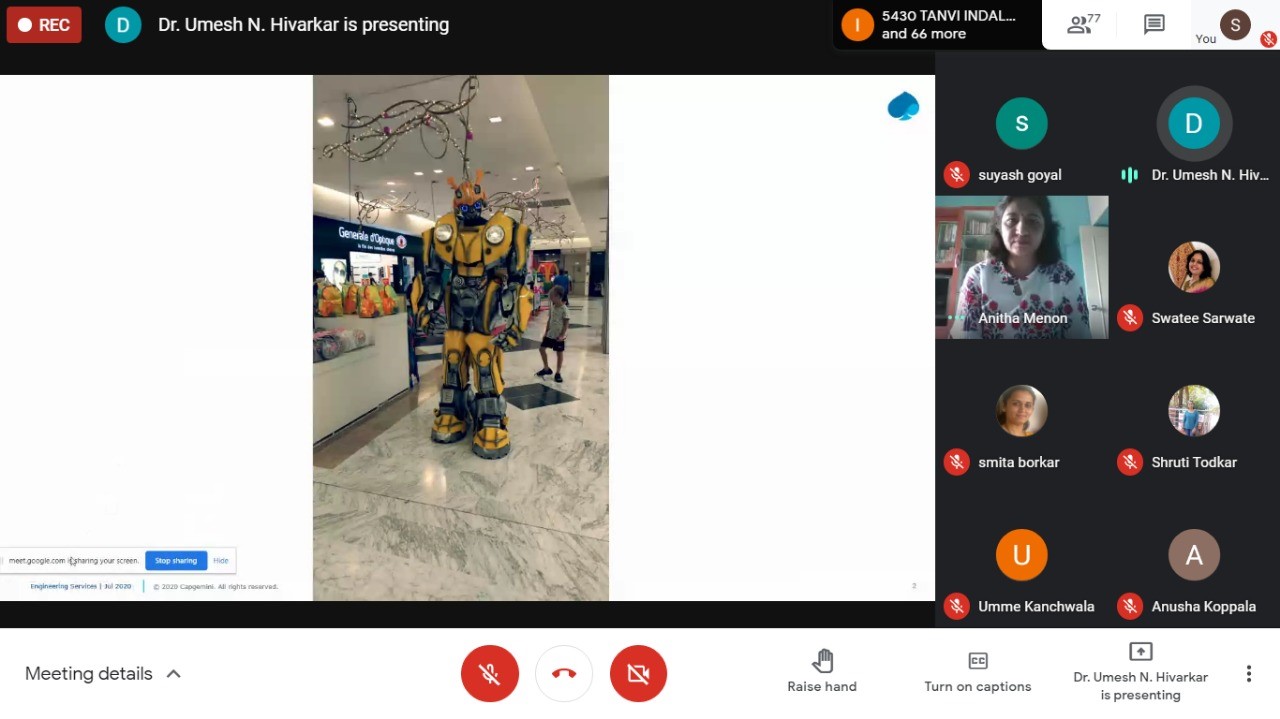Viewport: 1280px width, 719px height.
Task: Click the Stop sharing button
Action: (175, 560)
